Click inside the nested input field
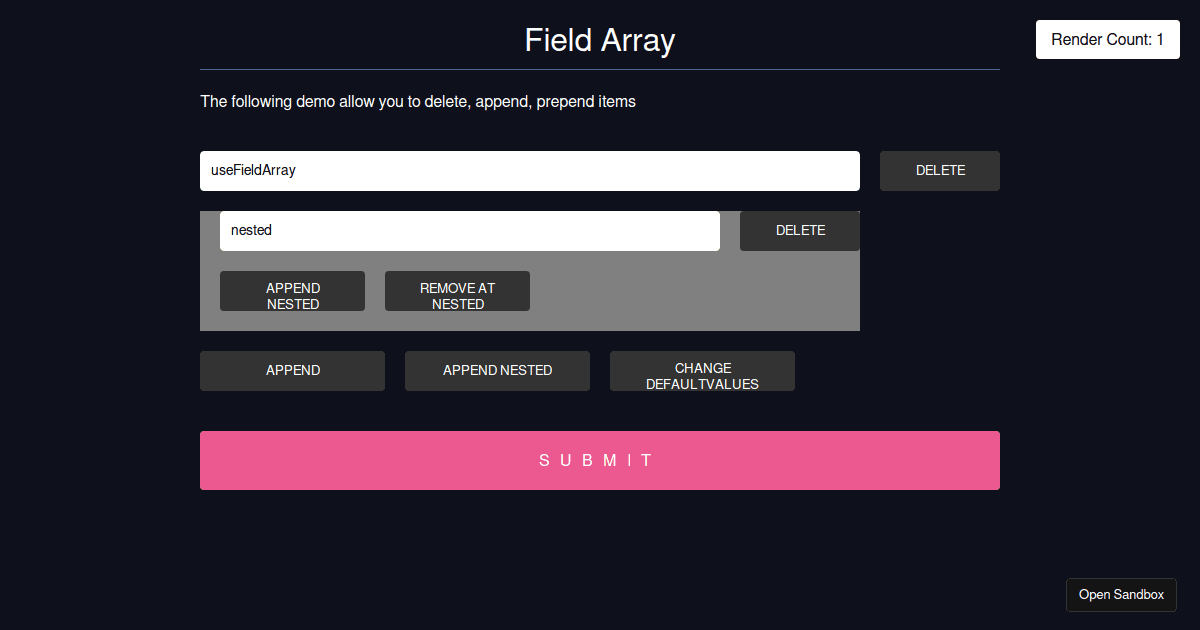Viewport: 1200px width, 630px height. (x=469, y=230)
